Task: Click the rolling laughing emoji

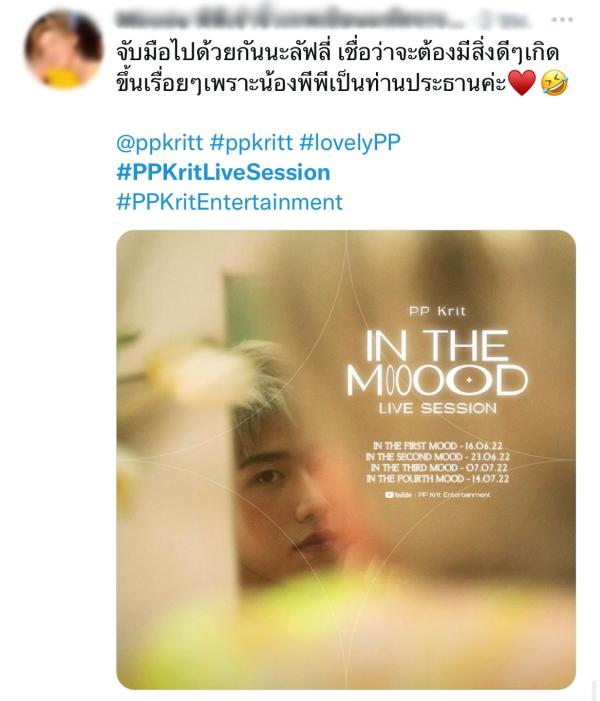Action: [x=554, y=83]
